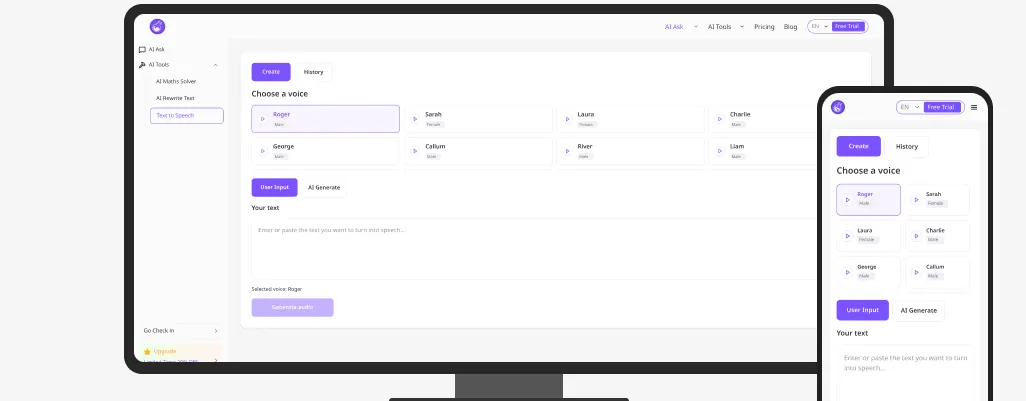
Task: Click the purple logo in the desktop header
Action: [x=157, y=26]
